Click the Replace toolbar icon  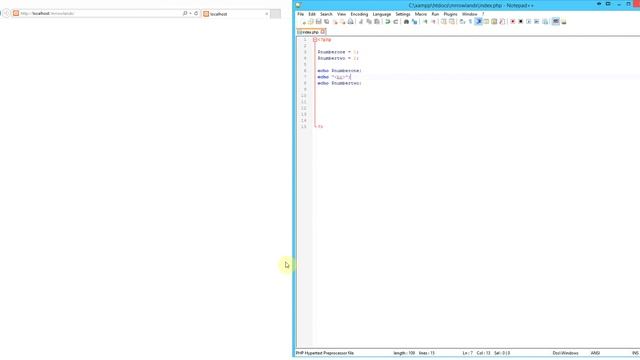(414, 22)
